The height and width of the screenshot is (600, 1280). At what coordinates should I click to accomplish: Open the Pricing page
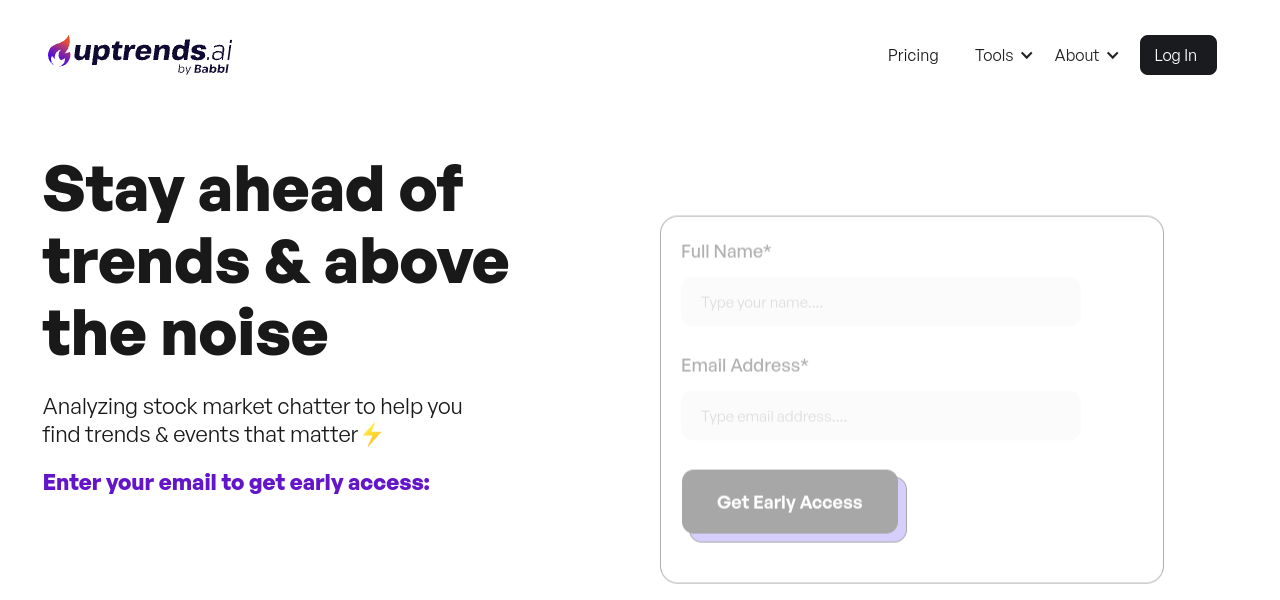click(x=913, y=55)
